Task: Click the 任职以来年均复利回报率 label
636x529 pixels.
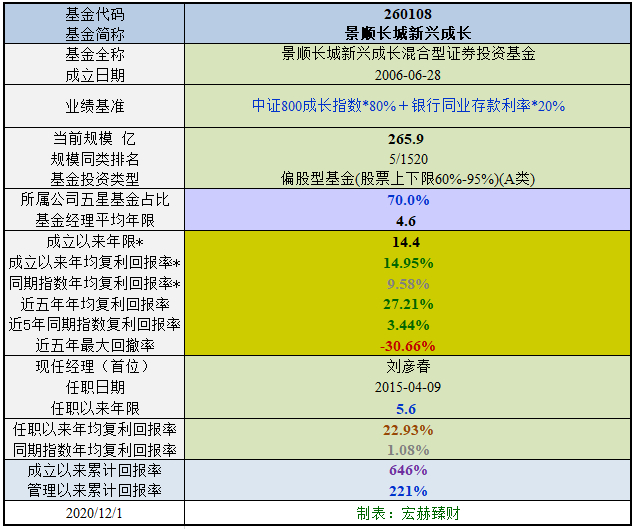Action: coord(95,429)
